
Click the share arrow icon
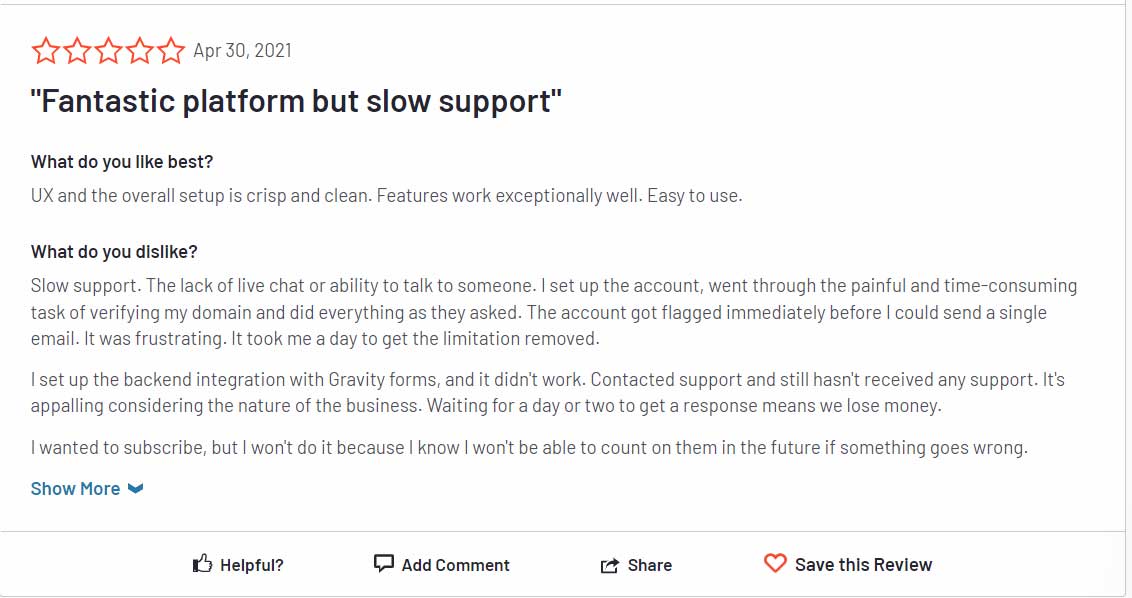610,566
